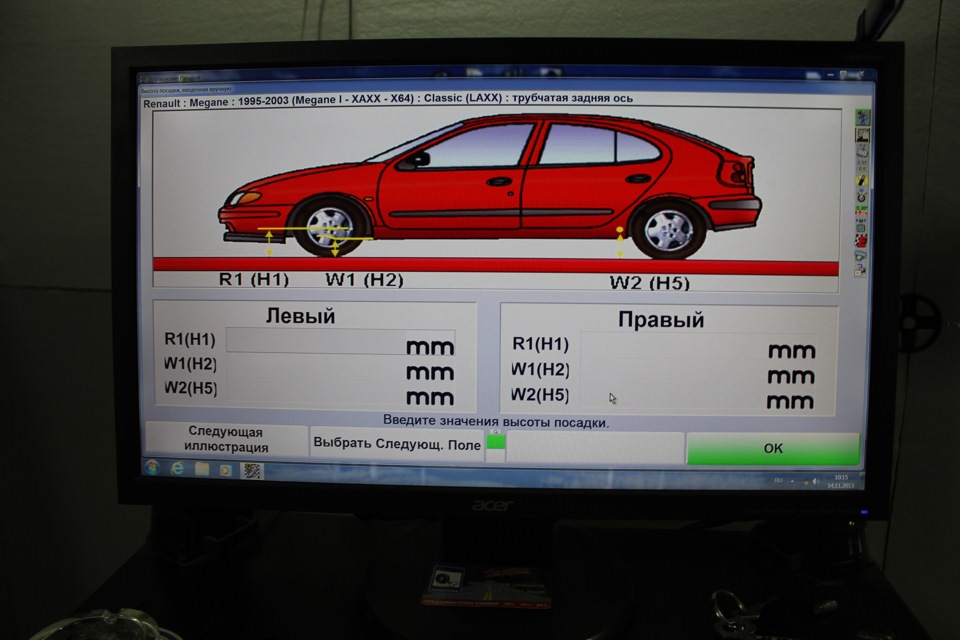This screenshot has height=640, width=960.
Task: Select the vehicle illustration icon in side toolbar
Action: [862, 135]
